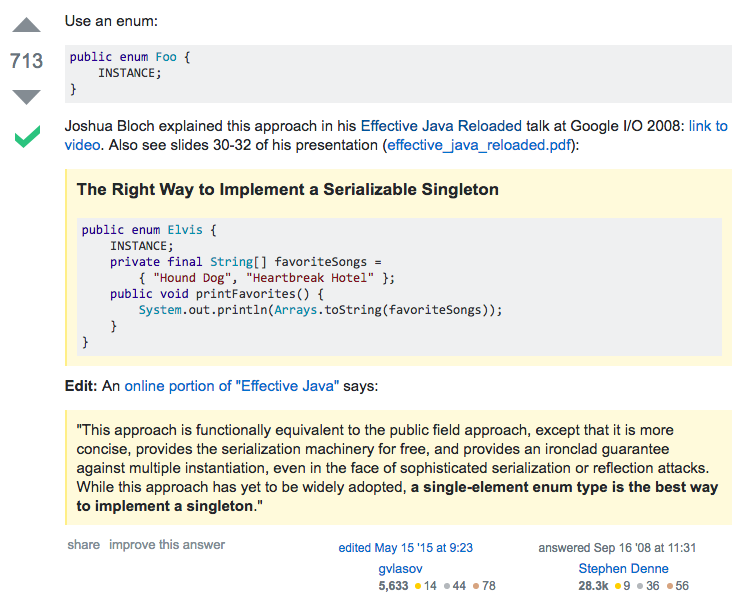
Task: Click Stephen Denne's 28.3k reputation score
Action: (593, 586)
